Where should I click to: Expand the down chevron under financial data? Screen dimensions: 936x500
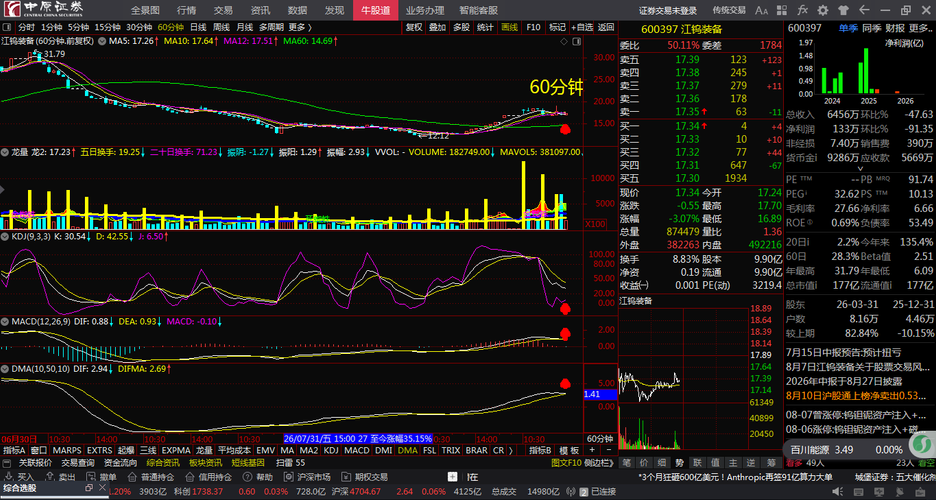860,169
